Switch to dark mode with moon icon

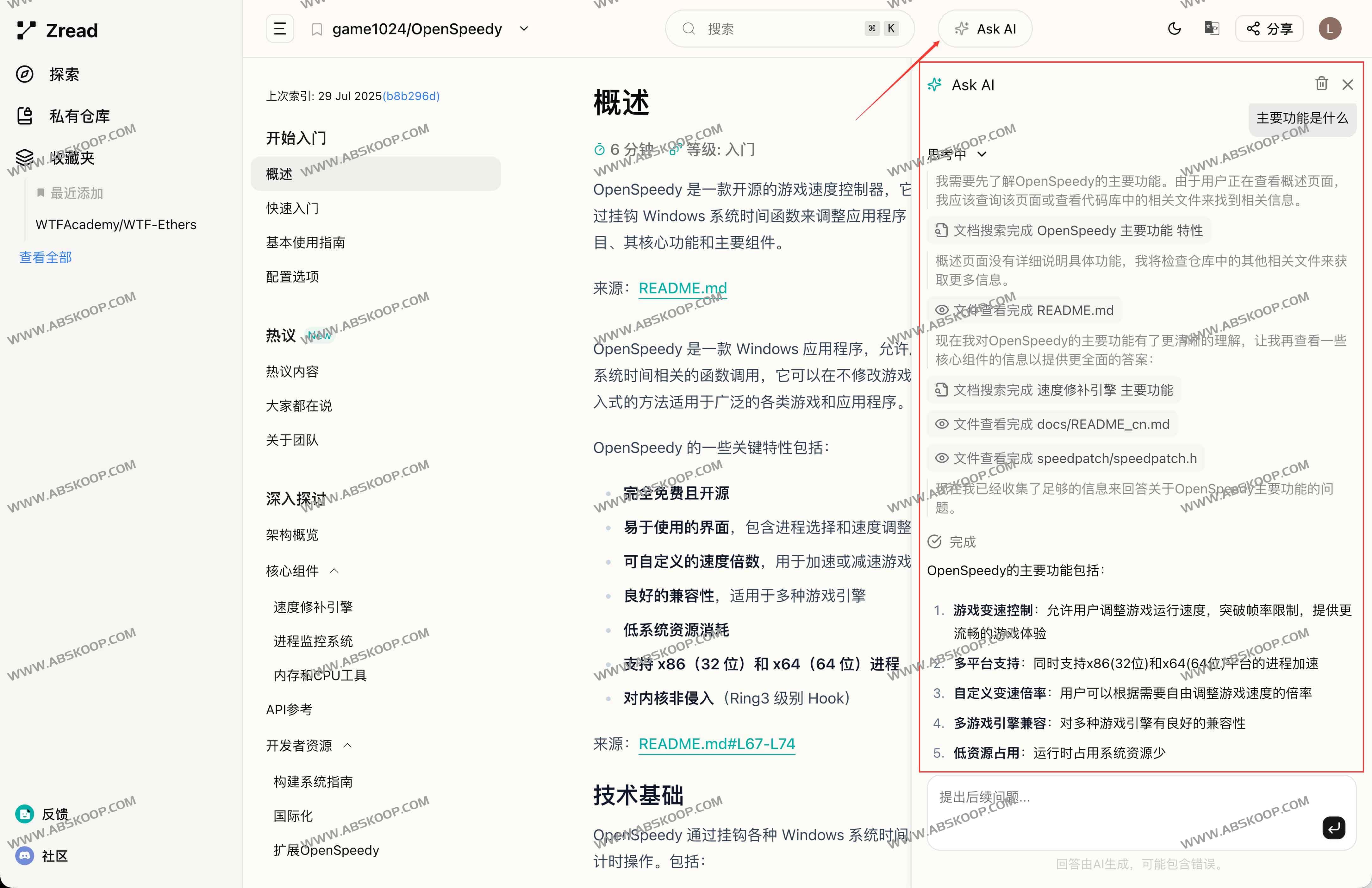click(1174, 28)
